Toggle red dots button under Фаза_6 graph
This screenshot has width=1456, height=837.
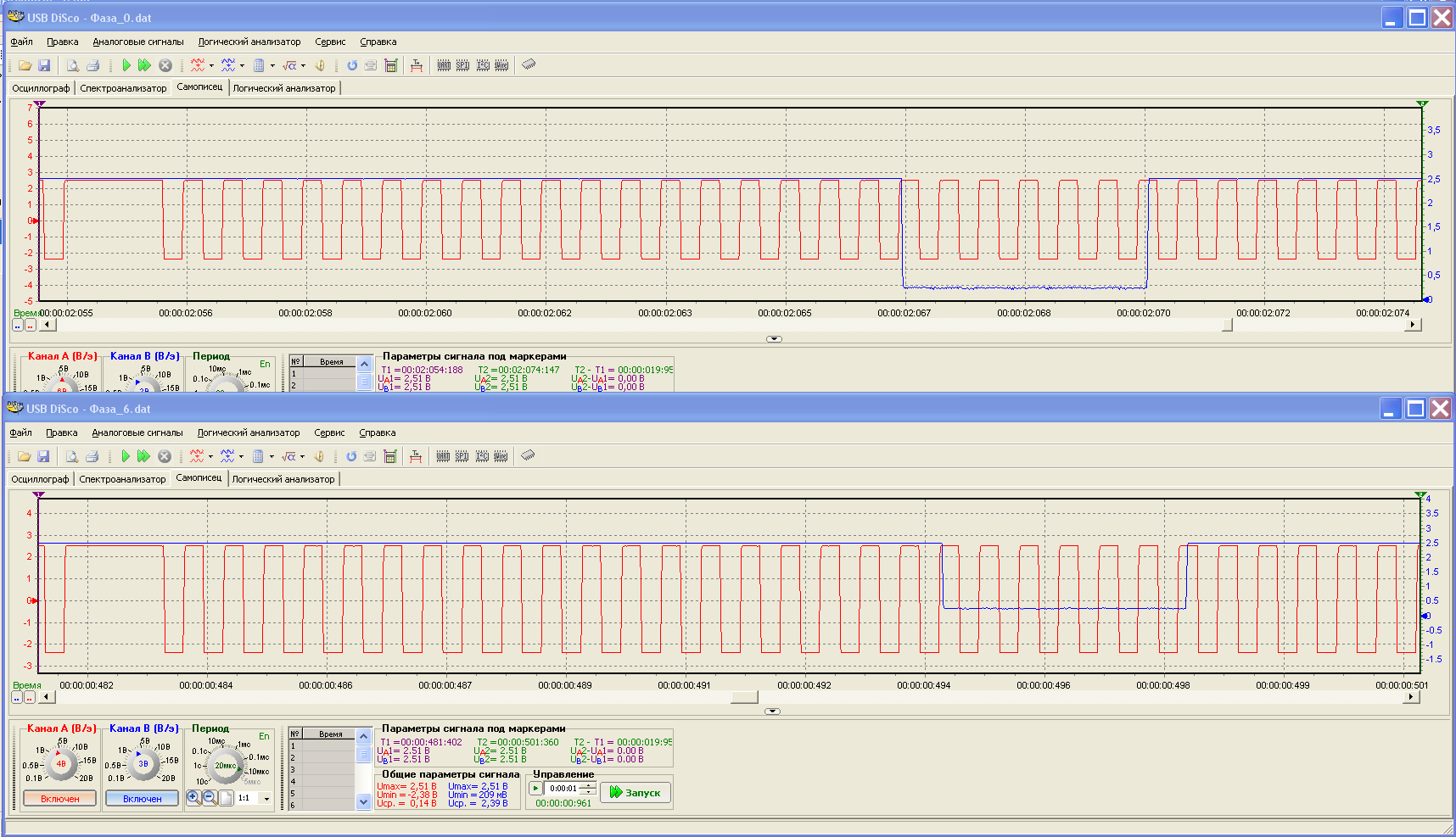click(29, 697)
